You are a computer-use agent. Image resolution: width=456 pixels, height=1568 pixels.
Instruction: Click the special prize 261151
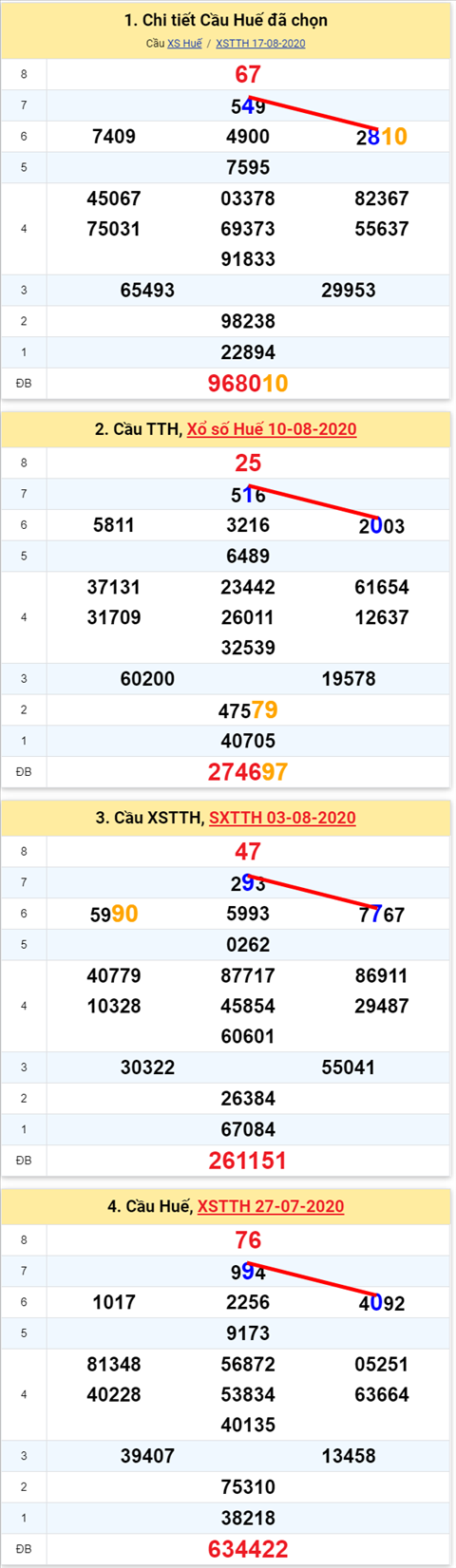248,1161
